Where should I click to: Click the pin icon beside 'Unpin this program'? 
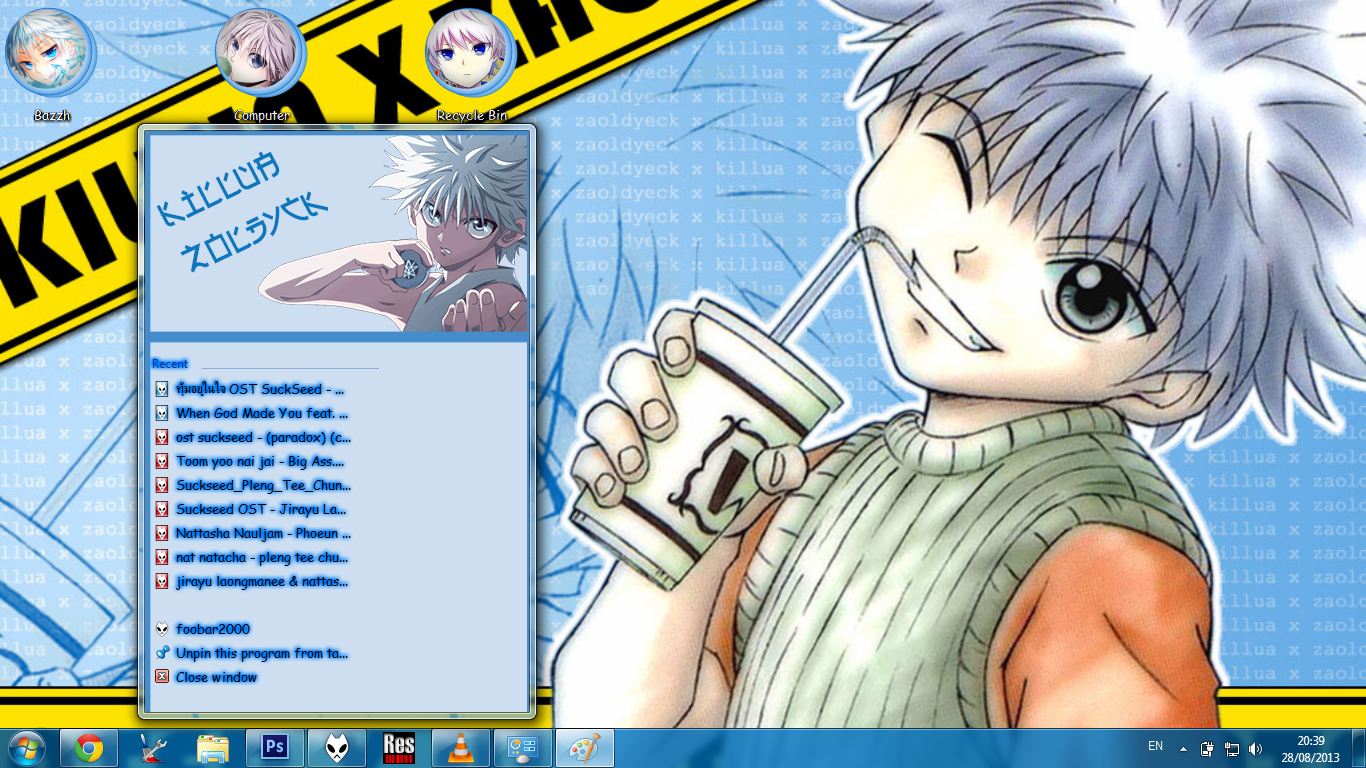pos(162,653)
